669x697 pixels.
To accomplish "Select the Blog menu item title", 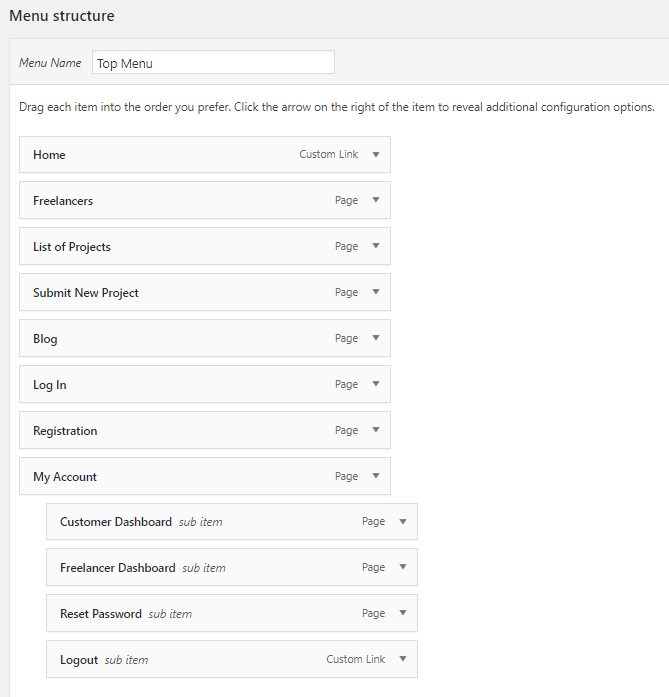I will tap(45, 339).
